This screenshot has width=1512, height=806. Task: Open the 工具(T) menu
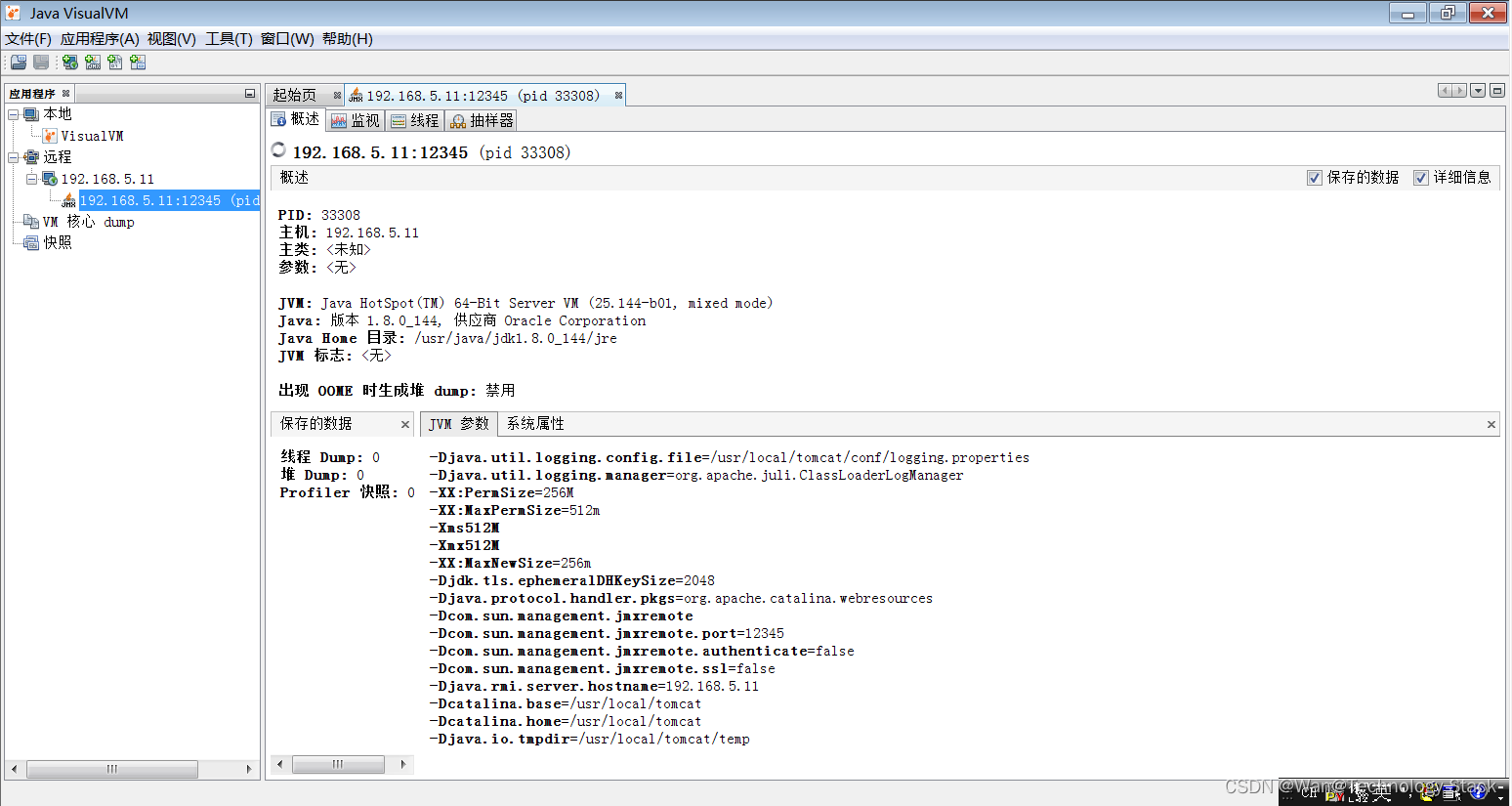(x=229, y=39)
